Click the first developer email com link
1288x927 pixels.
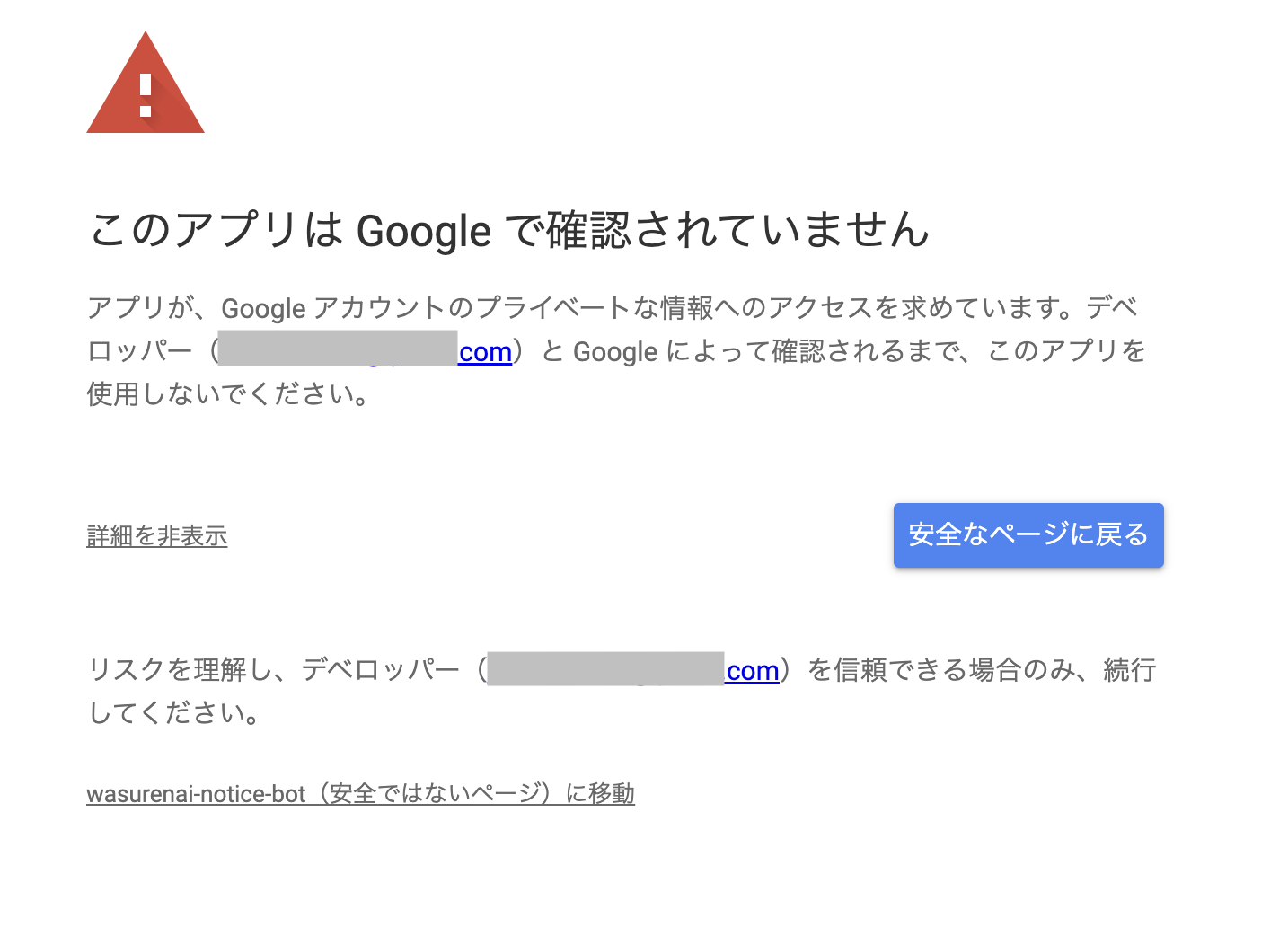click(x=484, y=351)
